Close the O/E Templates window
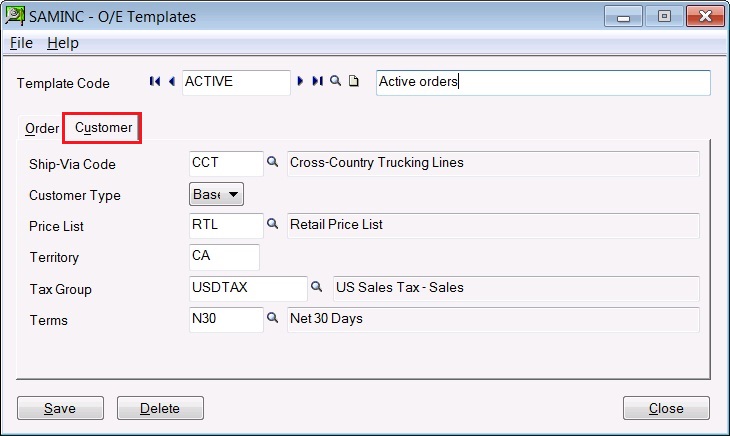Viewport: 730px width, 436px height. (666, 408)
